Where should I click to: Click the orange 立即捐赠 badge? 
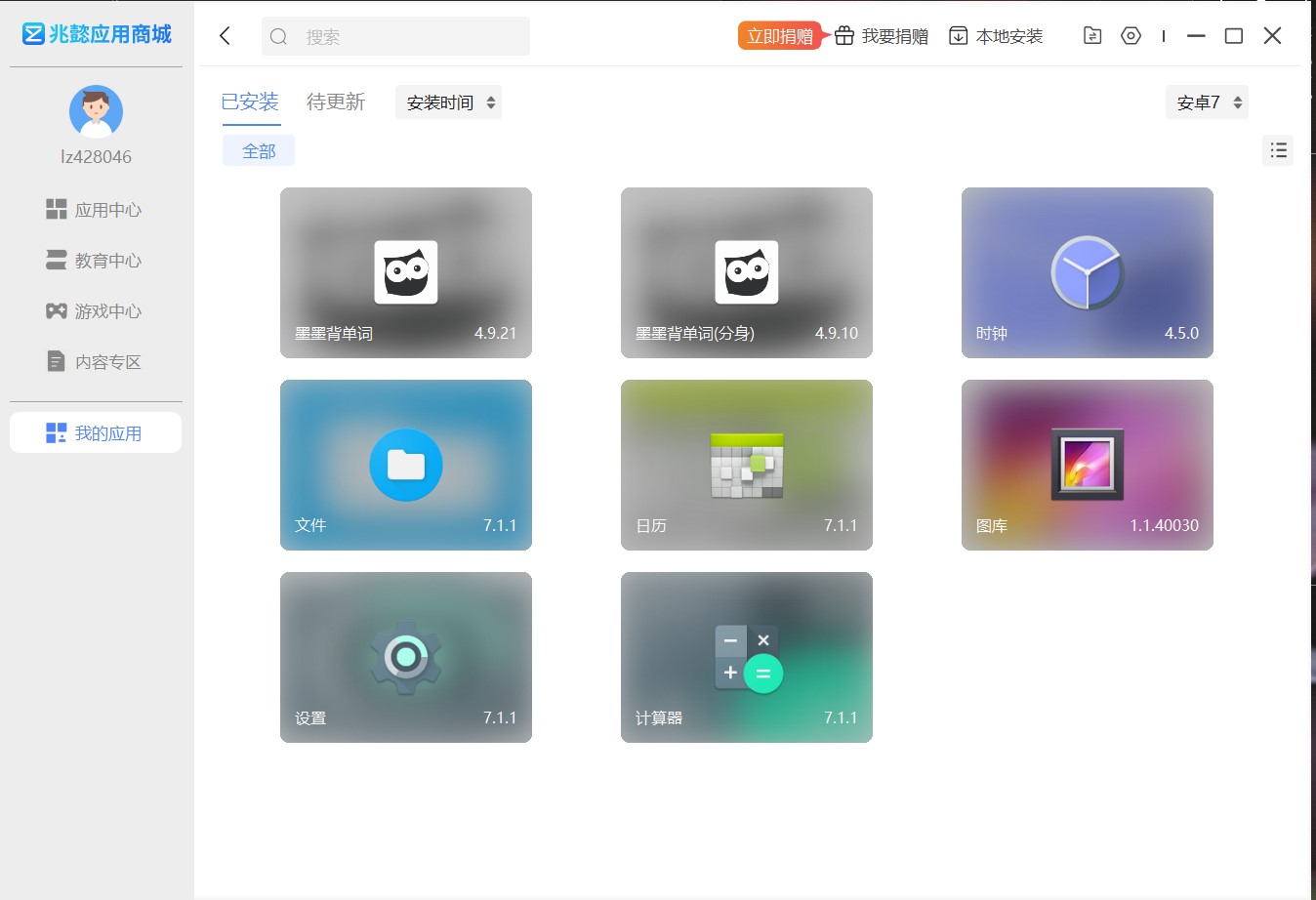point(780,36)
